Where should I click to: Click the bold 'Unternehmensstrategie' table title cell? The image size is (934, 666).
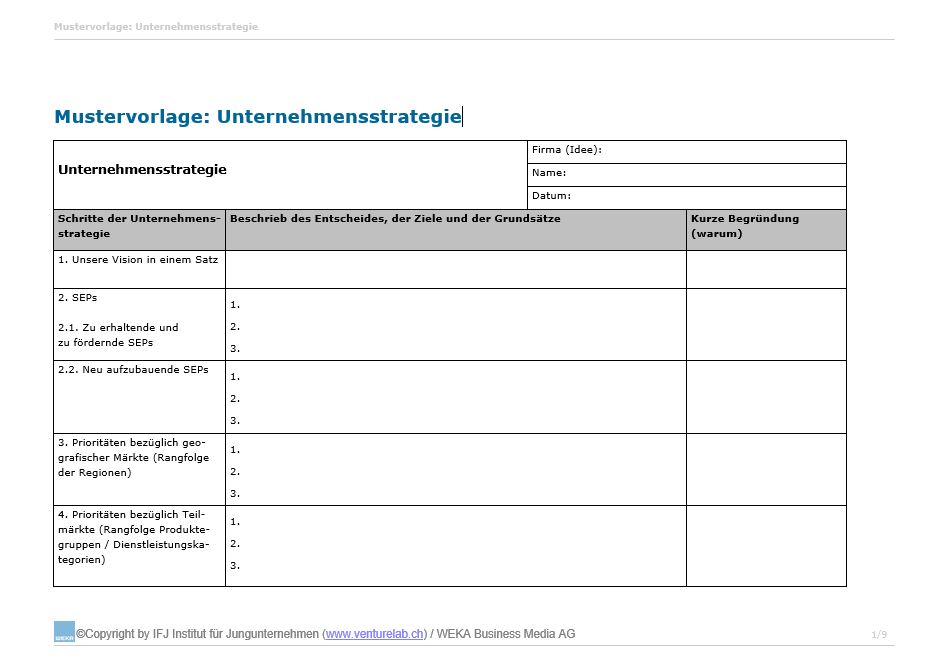tap(143, 170)
